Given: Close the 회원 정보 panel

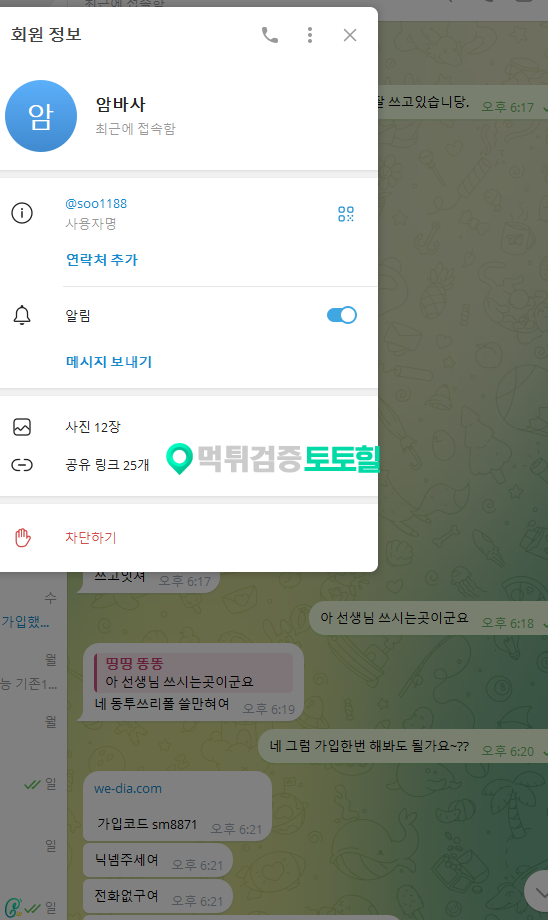Looking at the screenshot, I should [x=350, y=35].
